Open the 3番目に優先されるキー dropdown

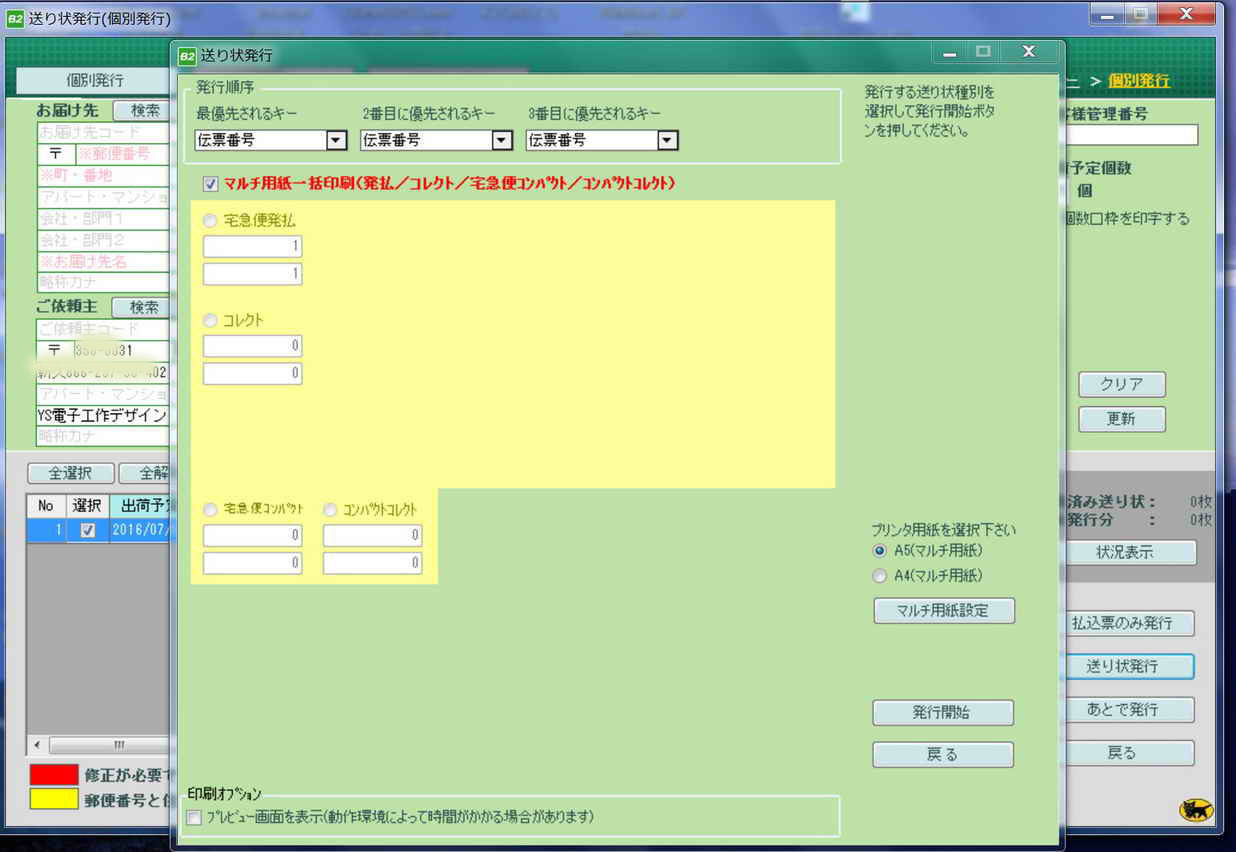(x=668, y=141)
